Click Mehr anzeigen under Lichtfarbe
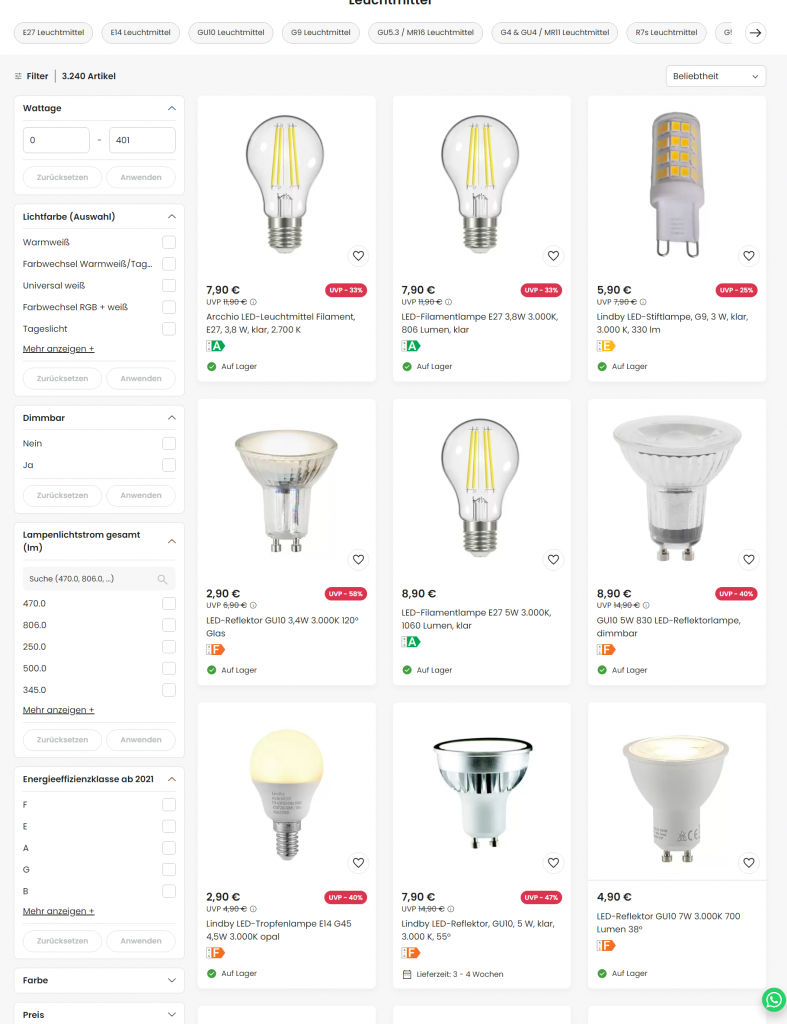The width and height of the screenshot is (787, 1024). 59,349
